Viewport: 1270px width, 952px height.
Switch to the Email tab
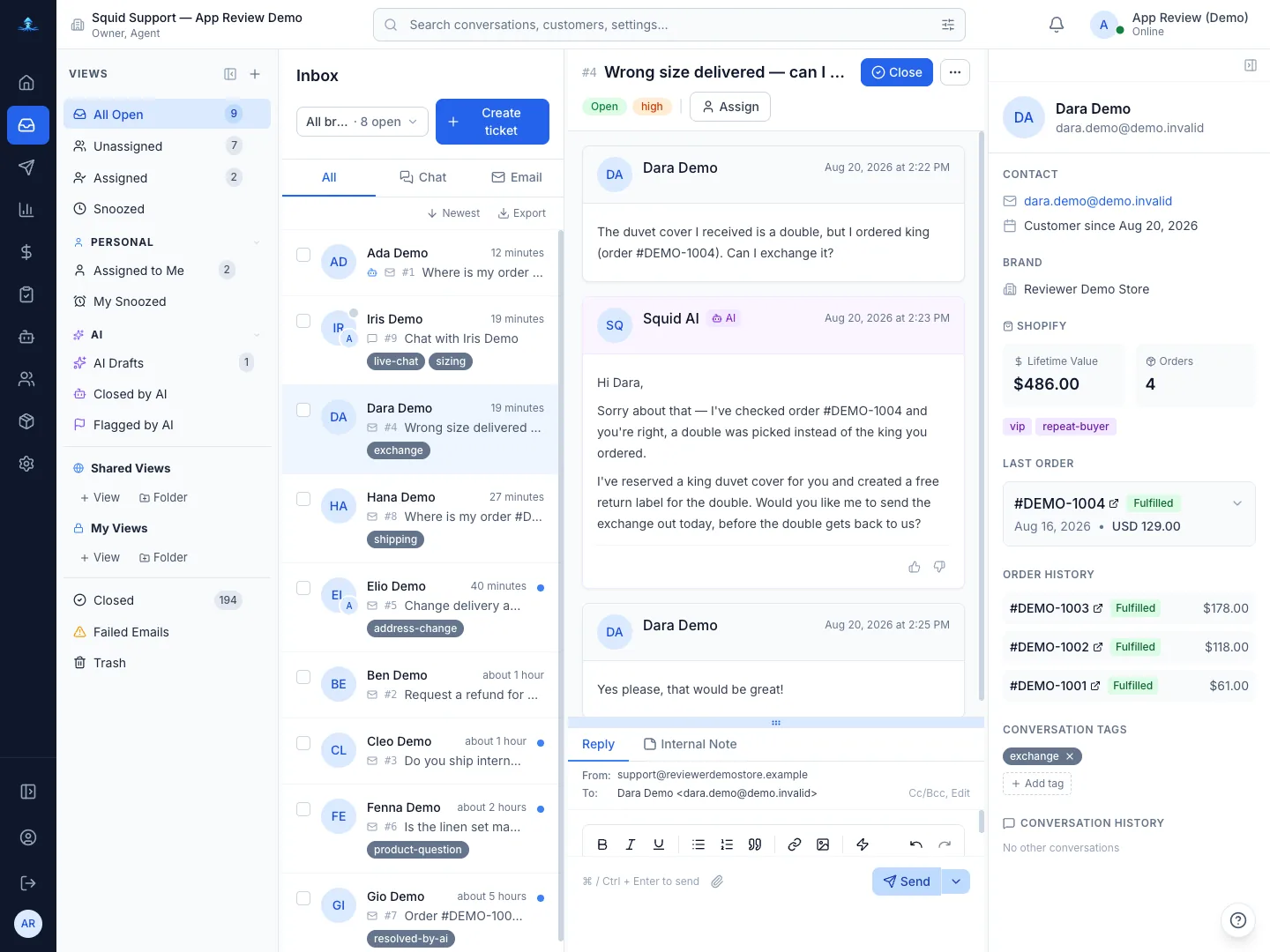(517, 177)
